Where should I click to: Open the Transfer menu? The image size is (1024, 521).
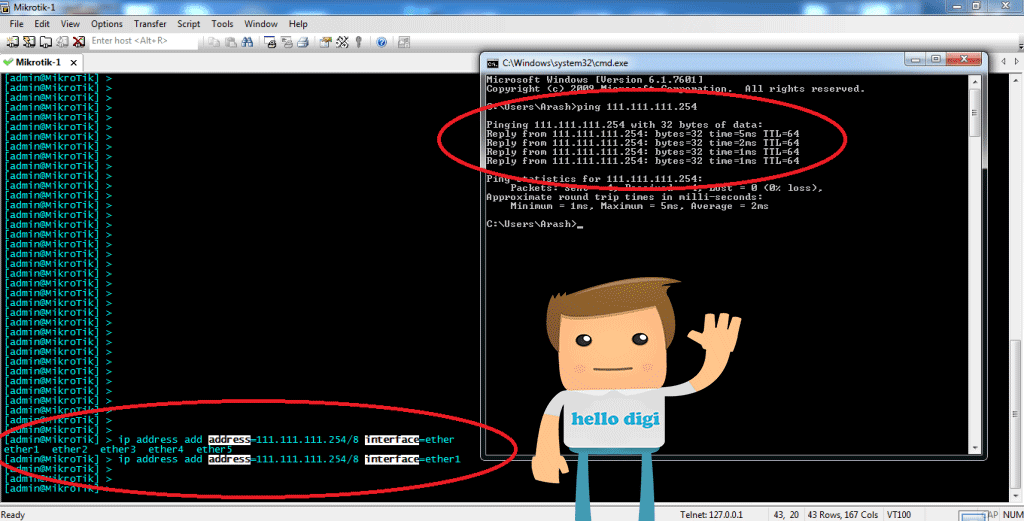click(x=150, y=24)
